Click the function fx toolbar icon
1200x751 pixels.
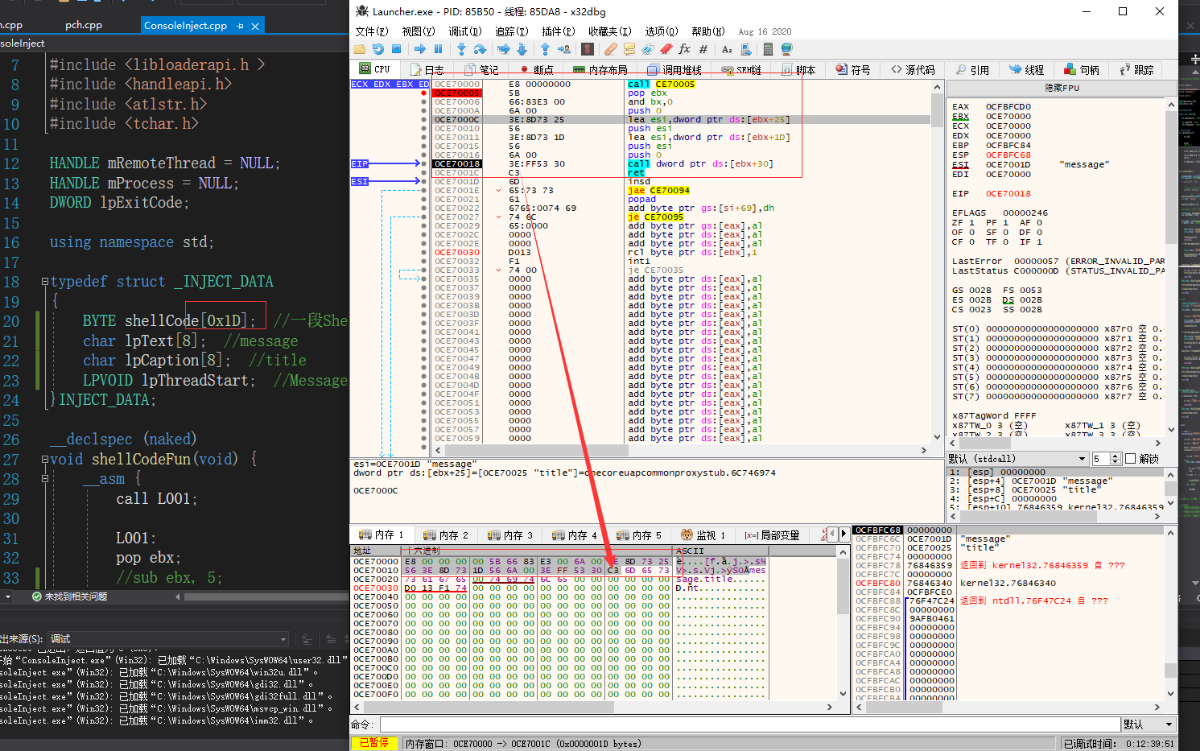(x=685, y=48)
